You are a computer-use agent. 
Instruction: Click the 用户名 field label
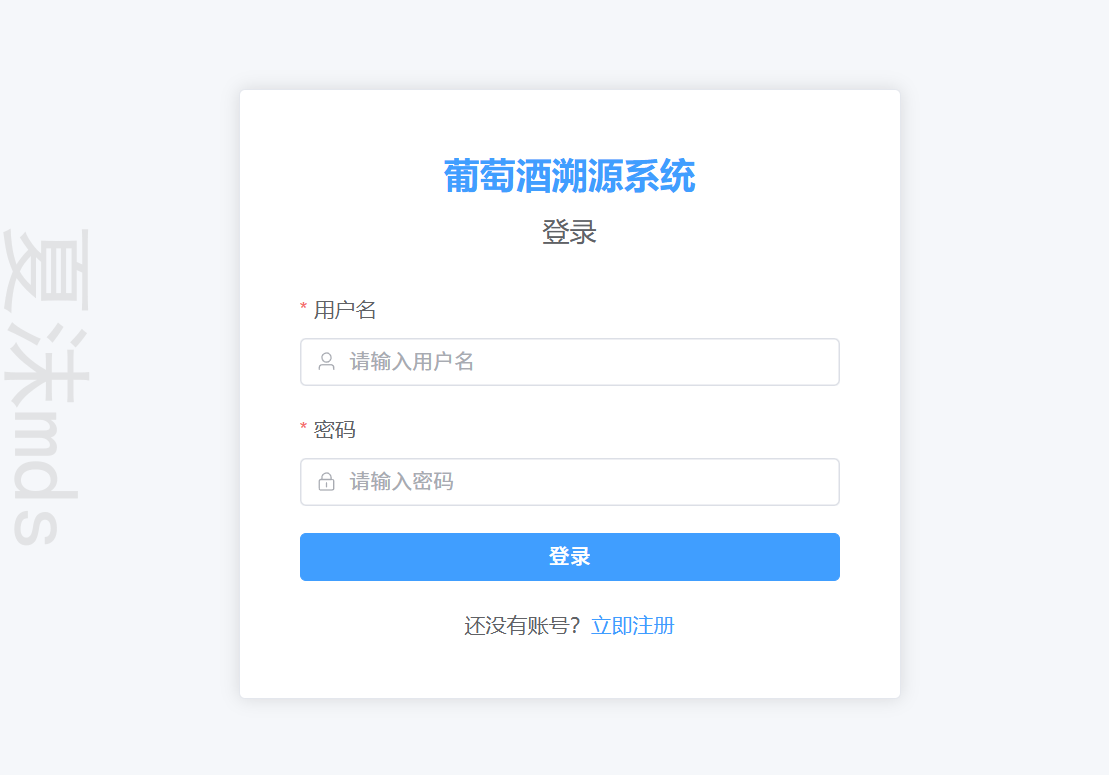pos(344,310)
